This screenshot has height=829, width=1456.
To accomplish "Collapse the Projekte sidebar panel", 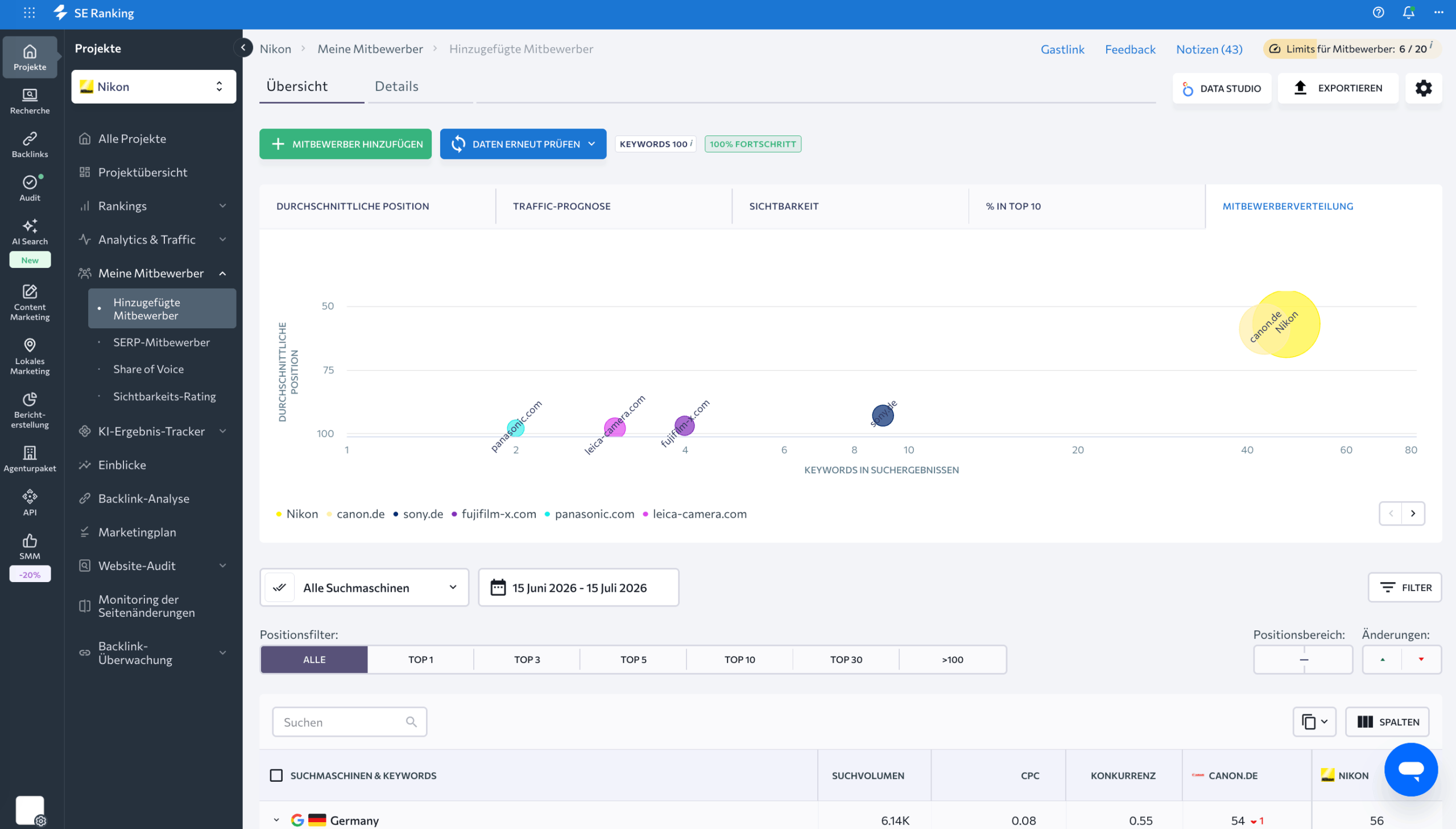I will point(243,48).
